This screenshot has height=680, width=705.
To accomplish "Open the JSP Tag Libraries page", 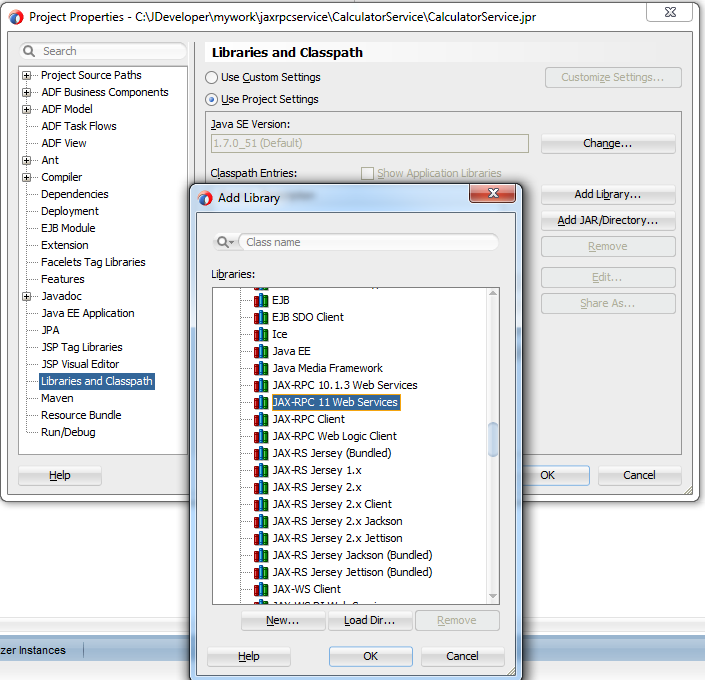I will tap(82, 347).
